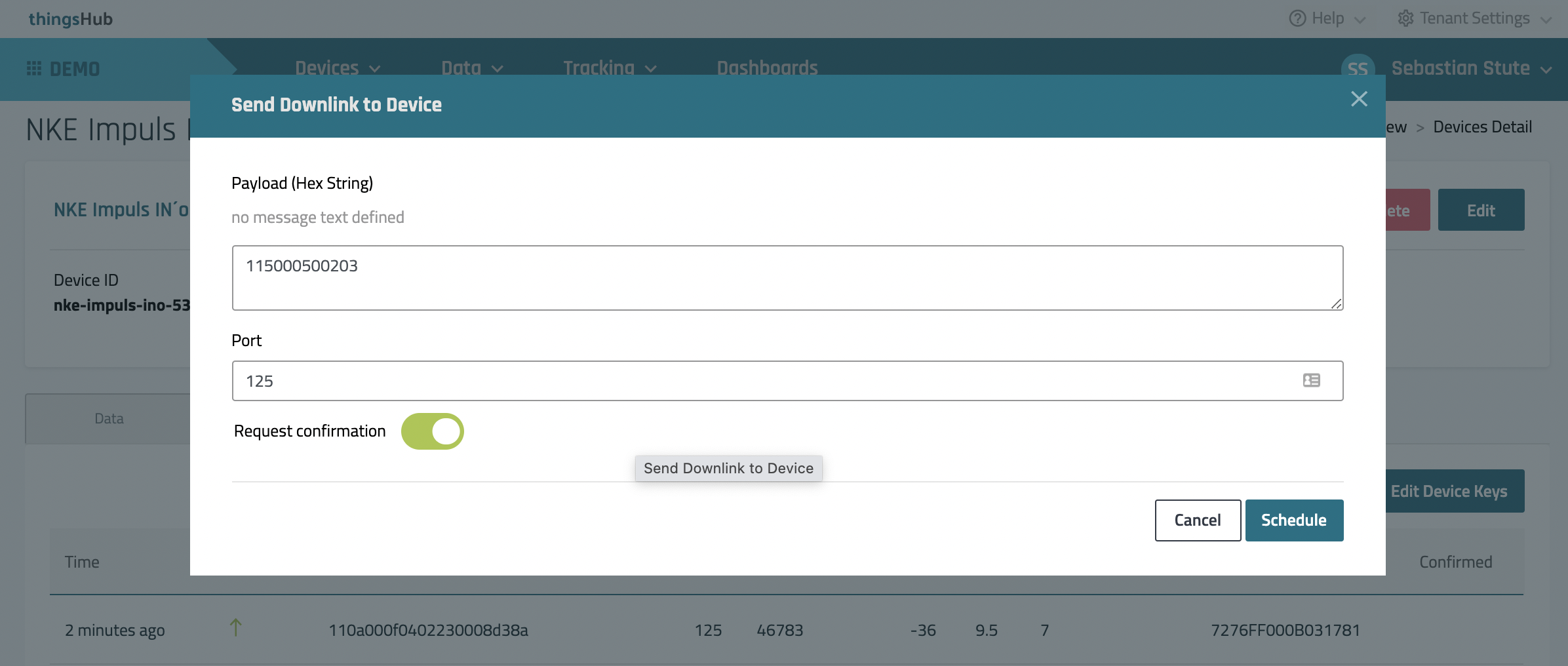Screen dimensions: 1568x666
Task: Open the Tracking dropdown menu
Action: pos(610,68)
